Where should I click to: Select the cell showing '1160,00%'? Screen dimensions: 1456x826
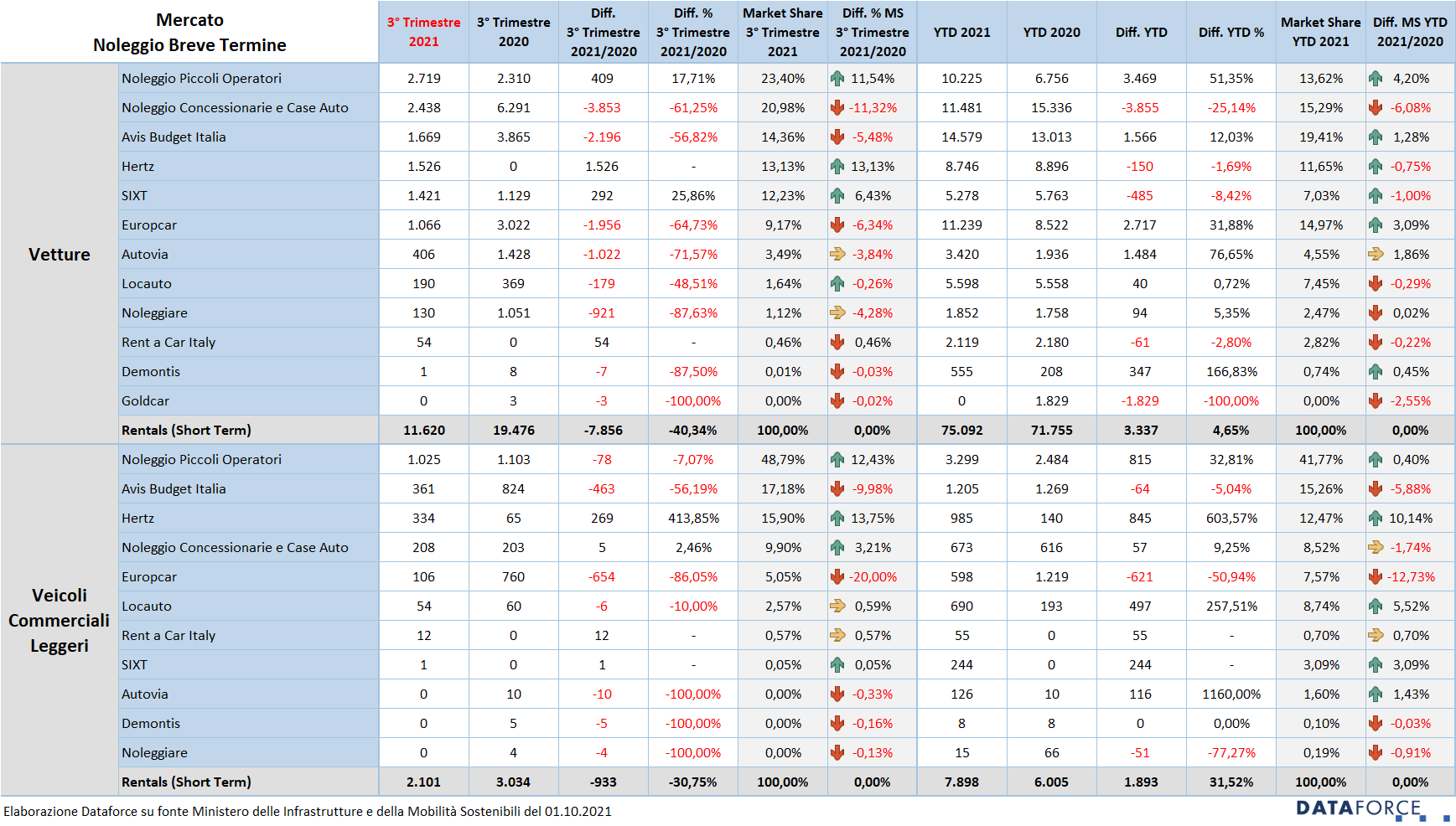[1231, 694]
